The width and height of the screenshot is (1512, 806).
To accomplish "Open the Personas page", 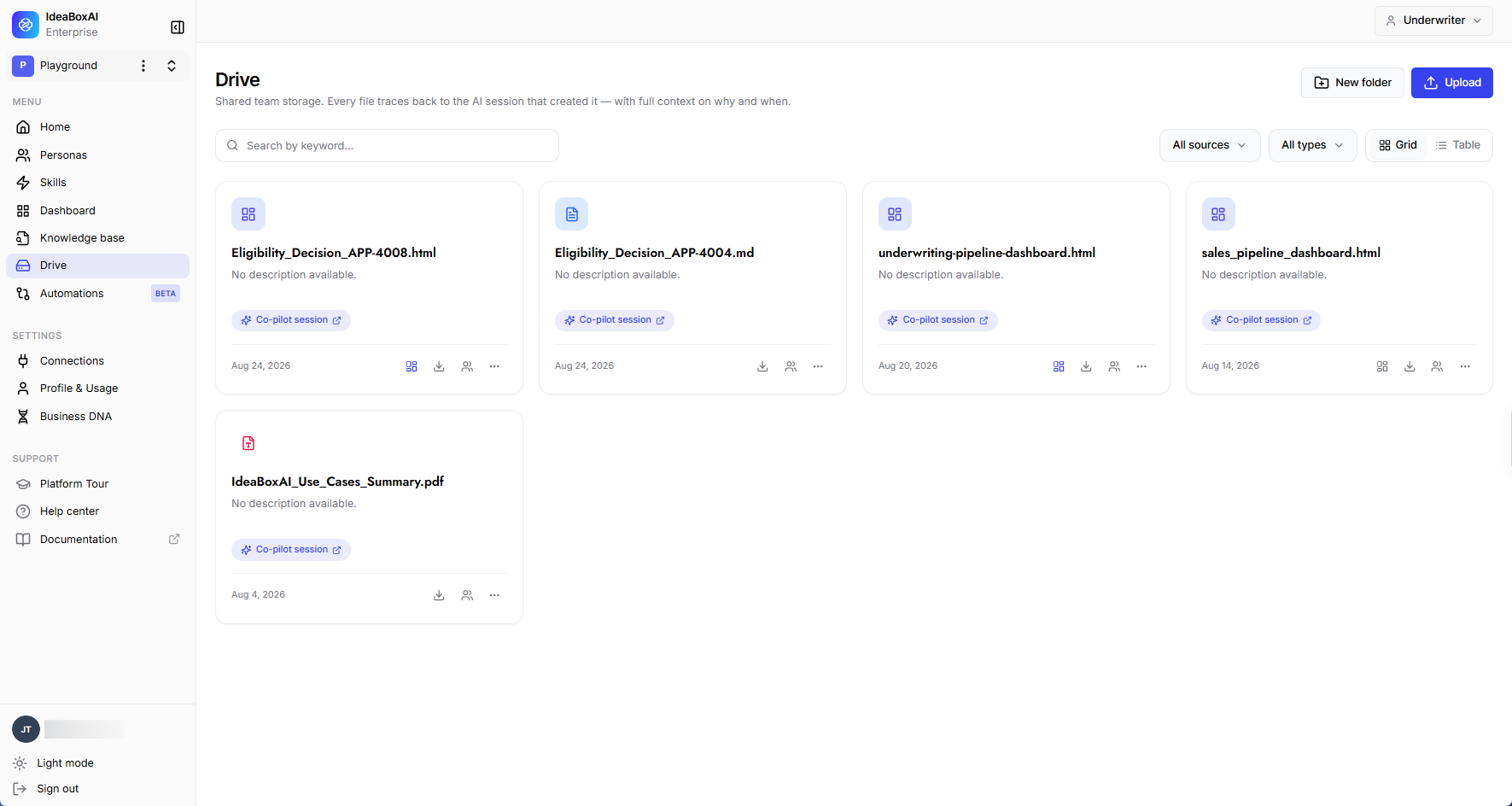I will click(x=97, y=155).
